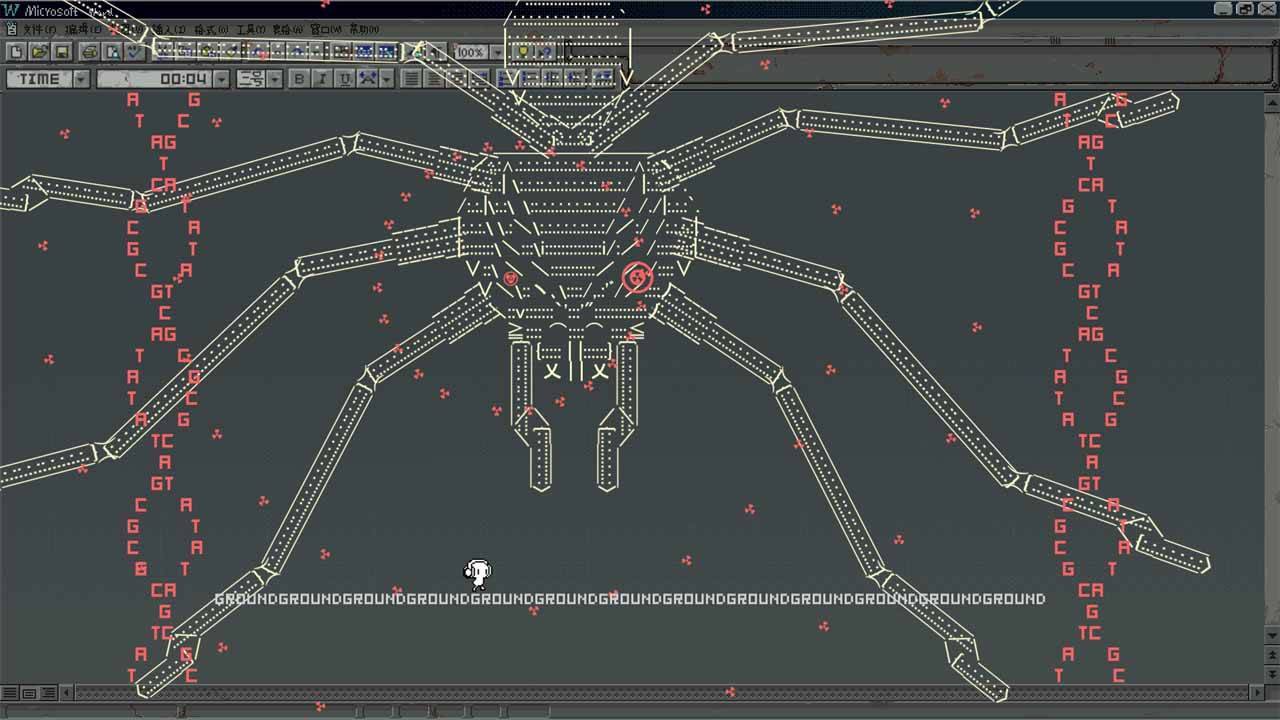The image size is (1280, 720).
Task: Click the Print Preview icon
Action: click(x=112, y=51)
